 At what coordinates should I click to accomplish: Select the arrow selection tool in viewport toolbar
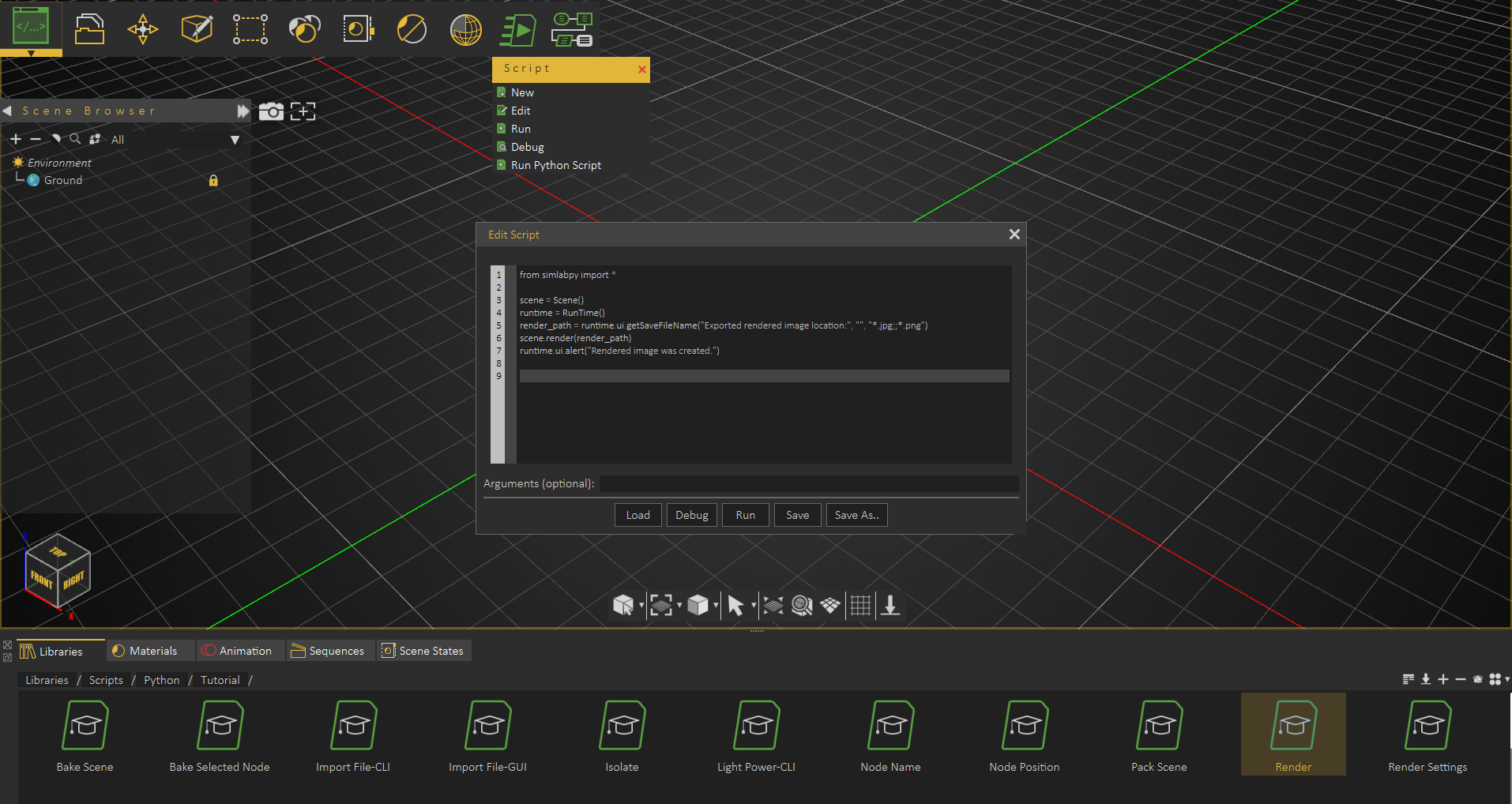click(x=735, y=605)
